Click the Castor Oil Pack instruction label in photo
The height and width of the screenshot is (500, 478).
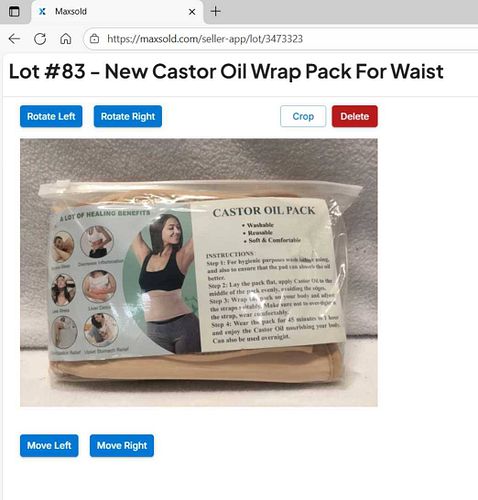268,275
